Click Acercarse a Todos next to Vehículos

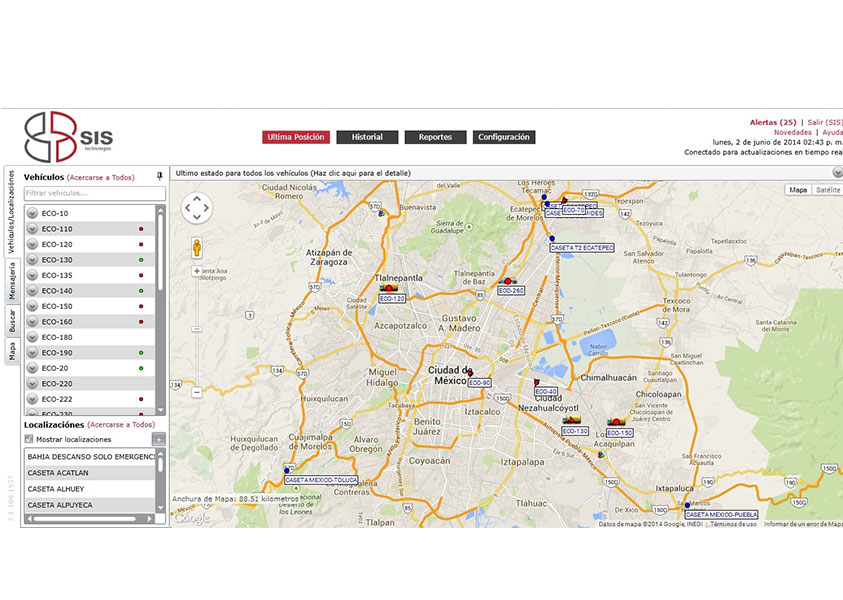101,177
